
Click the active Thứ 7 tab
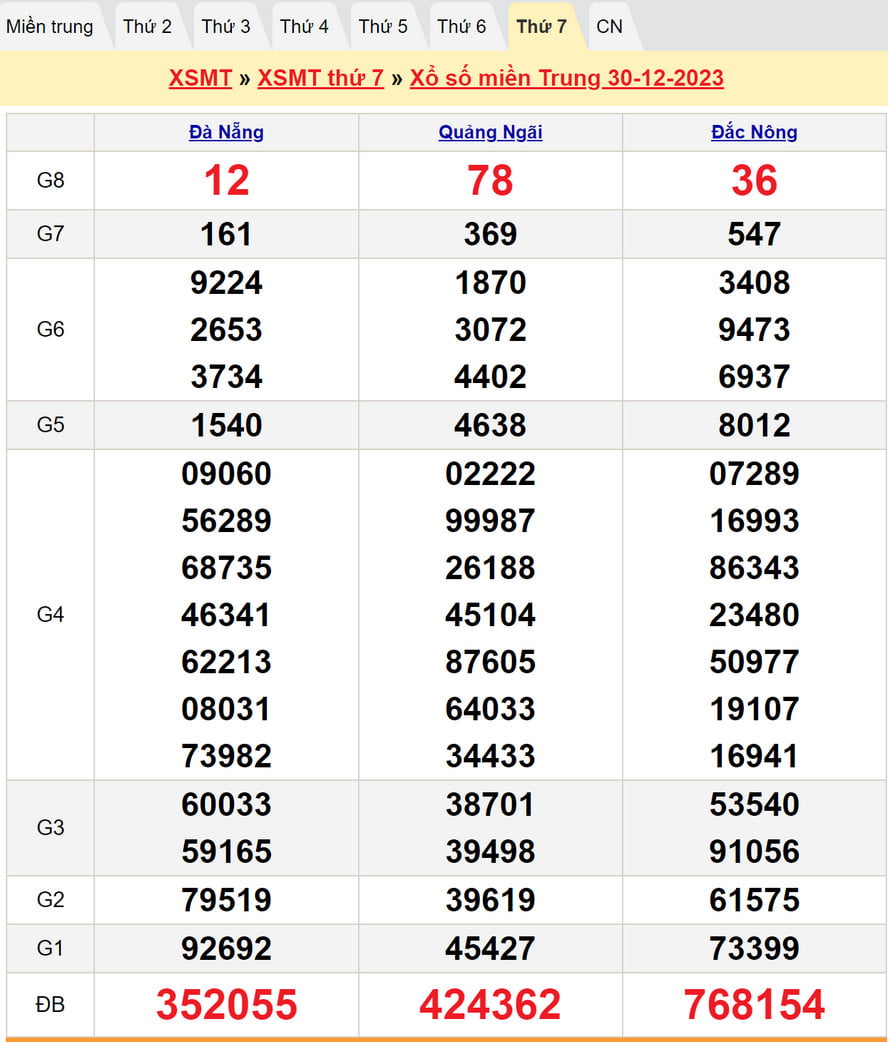(x=541, y=27)
